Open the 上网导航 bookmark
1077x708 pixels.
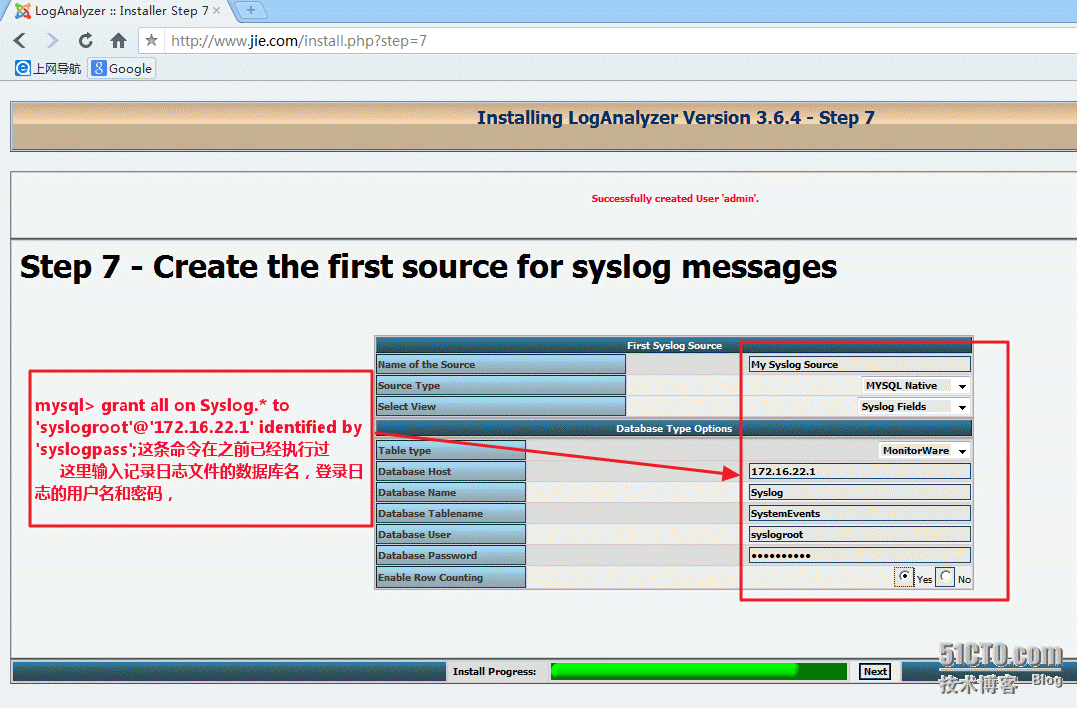click(48, 68)
